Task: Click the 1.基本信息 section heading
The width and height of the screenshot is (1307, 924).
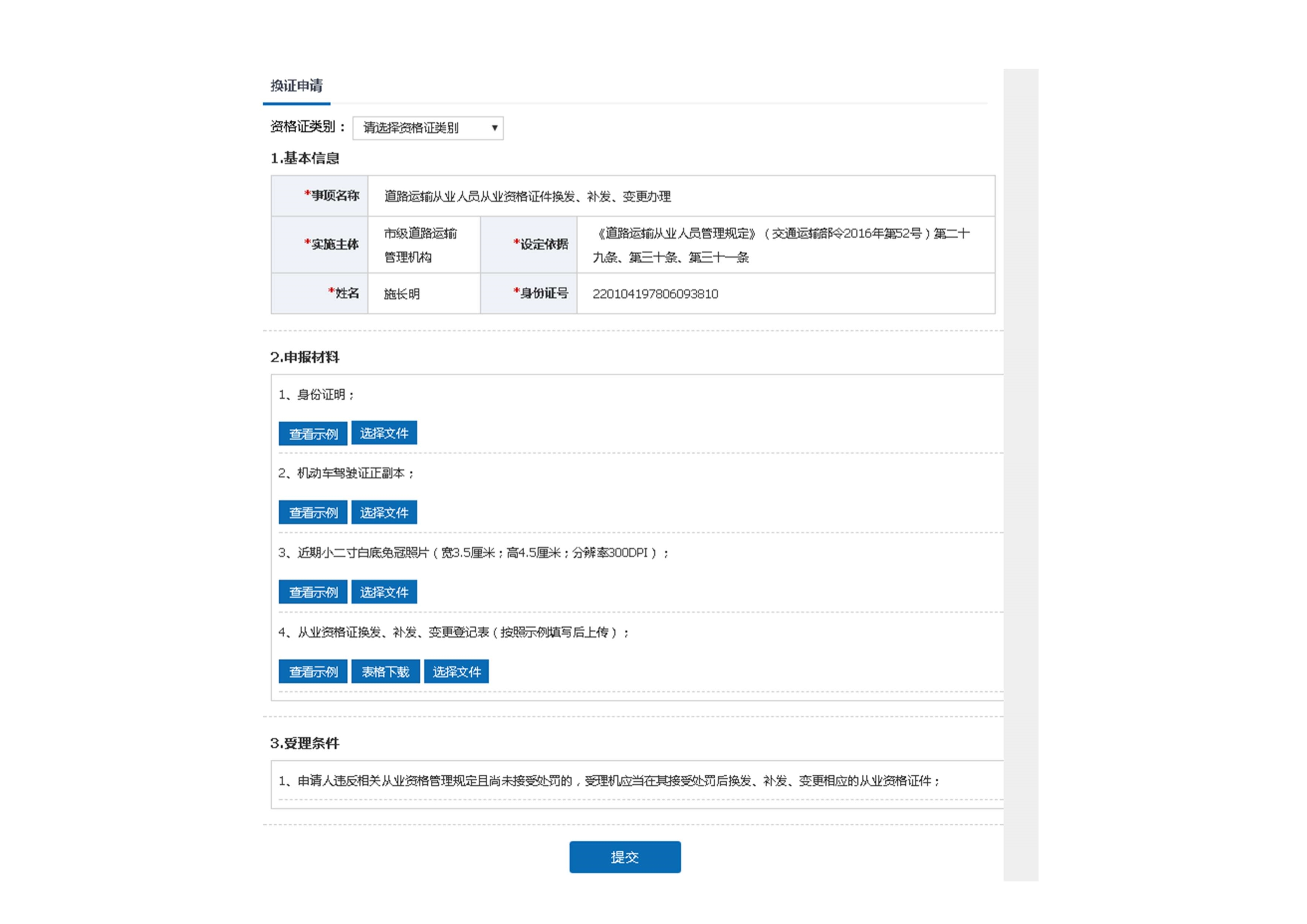Action: pyautogui.click(x=304, y=158)
